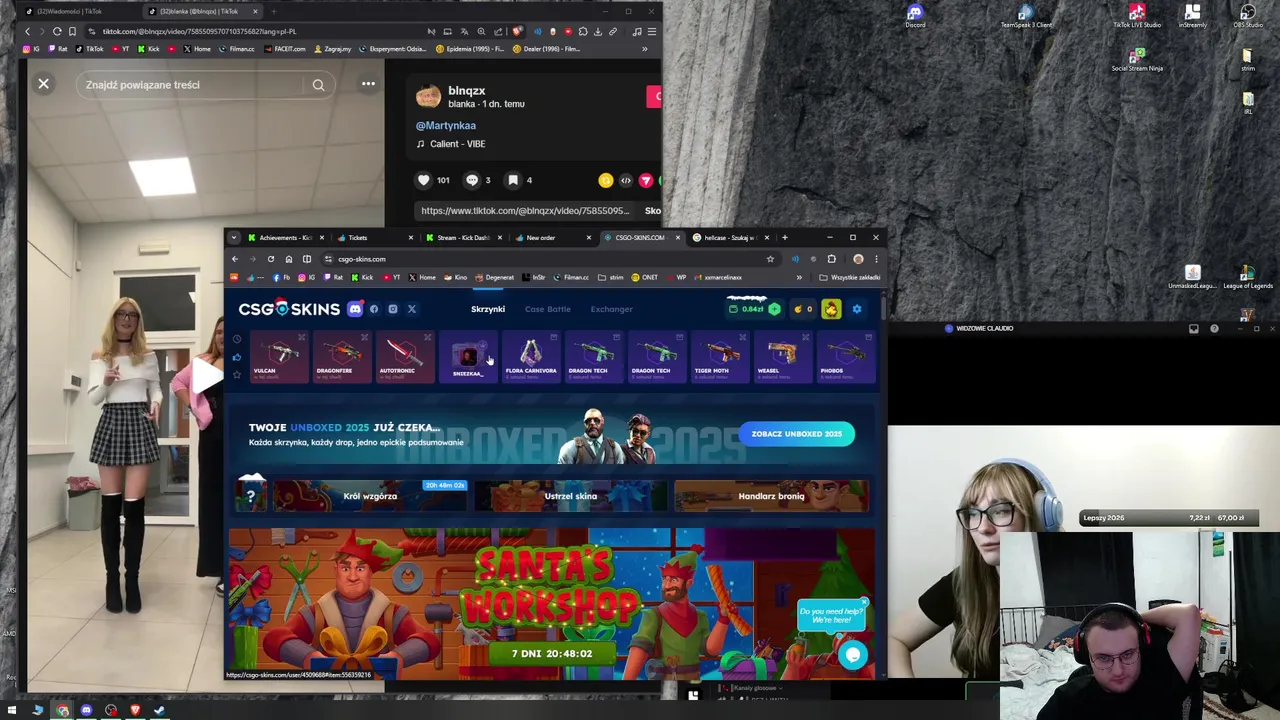Open Filman.cc bookmark in csgo-skins browser
This screenshot has width=1280, height=720.
click(x=571, y=278)
